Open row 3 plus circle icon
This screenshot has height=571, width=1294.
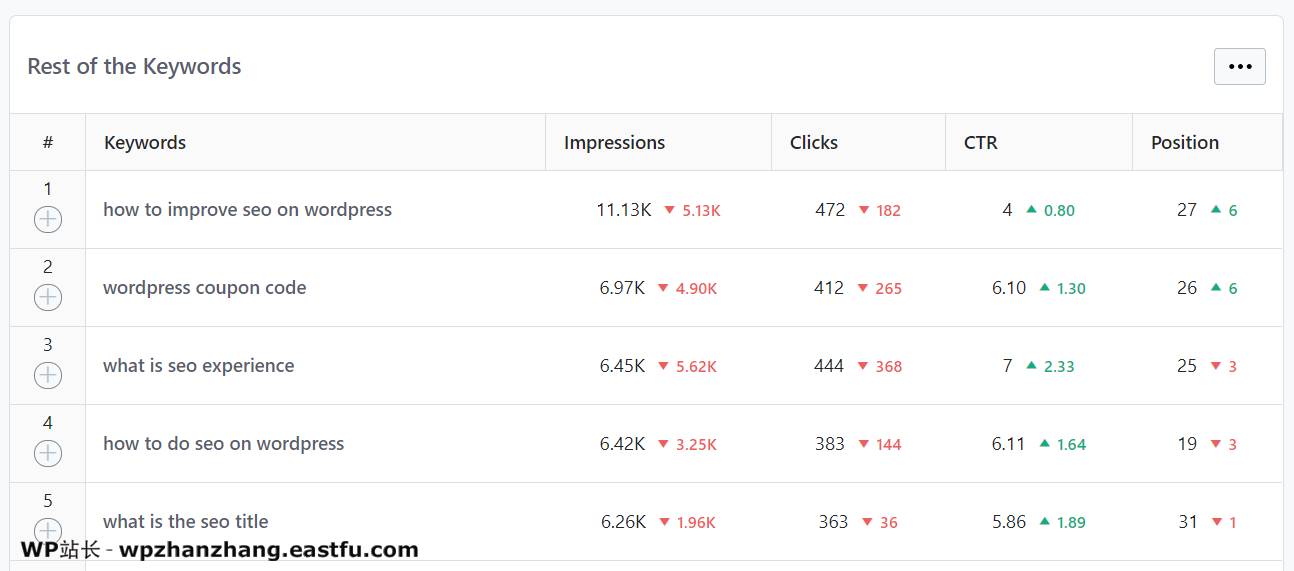48,375
